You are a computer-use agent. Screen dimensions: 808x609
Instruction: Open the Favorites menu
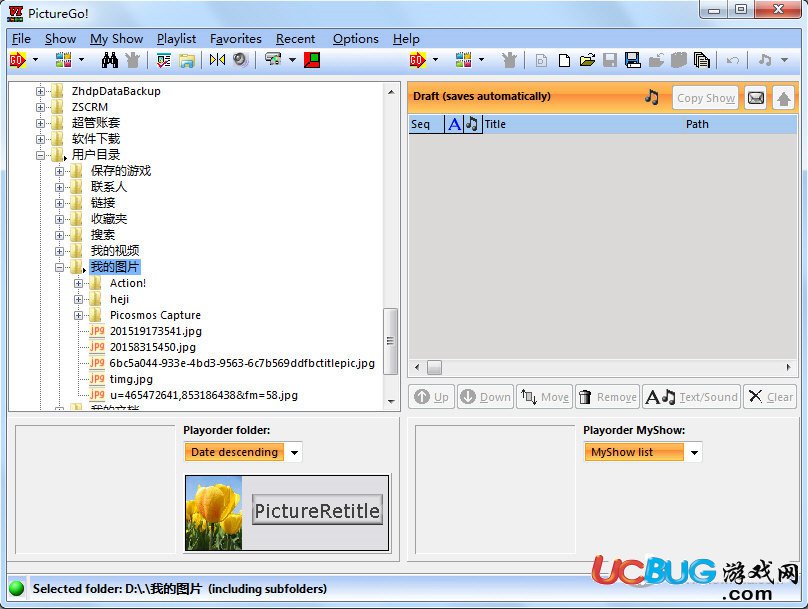[x=235, y=39]
